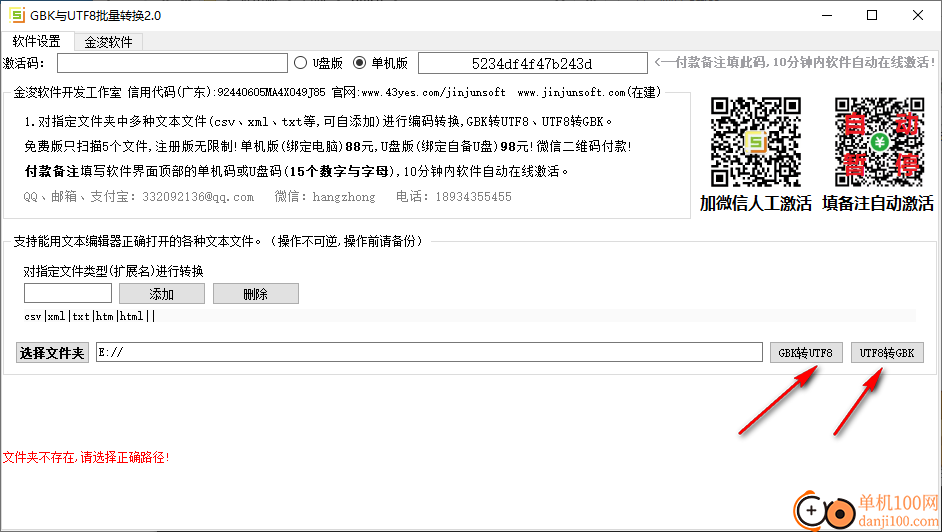Click the email 332092136@qq.com
The width and height of the screenshot is (942, 532).
[198, 197]
